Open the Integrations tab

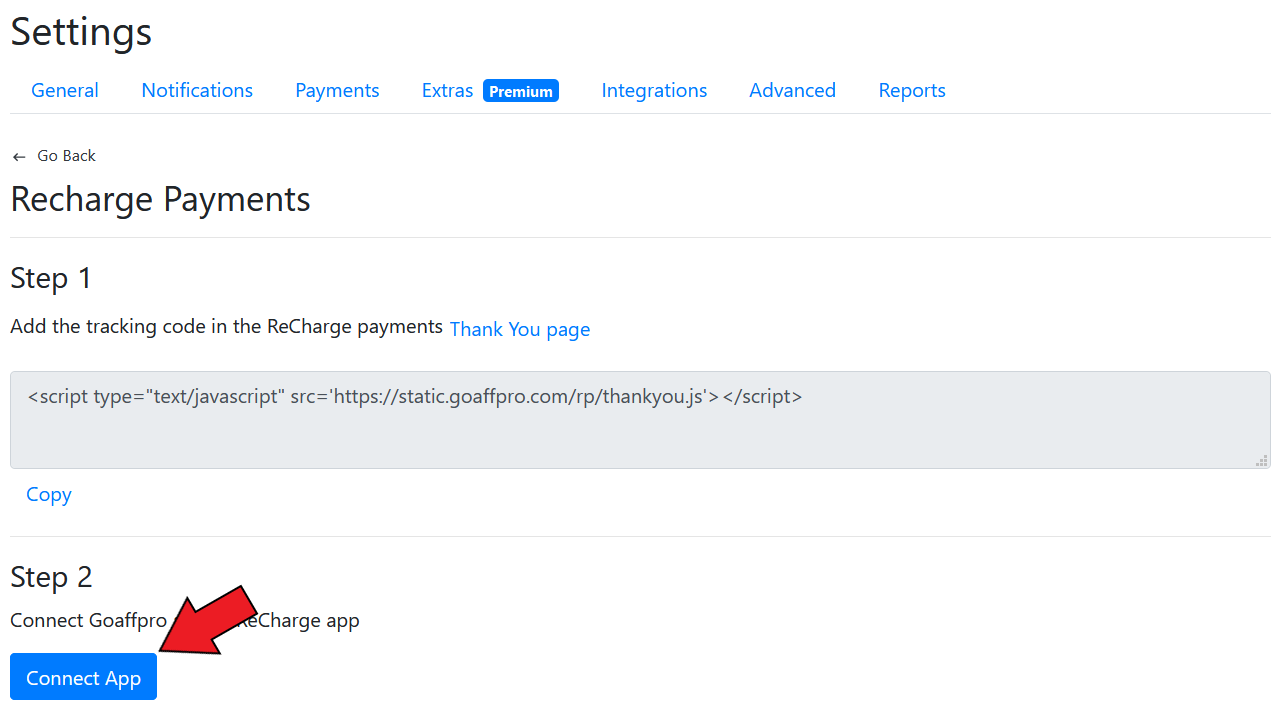(654, 90)
